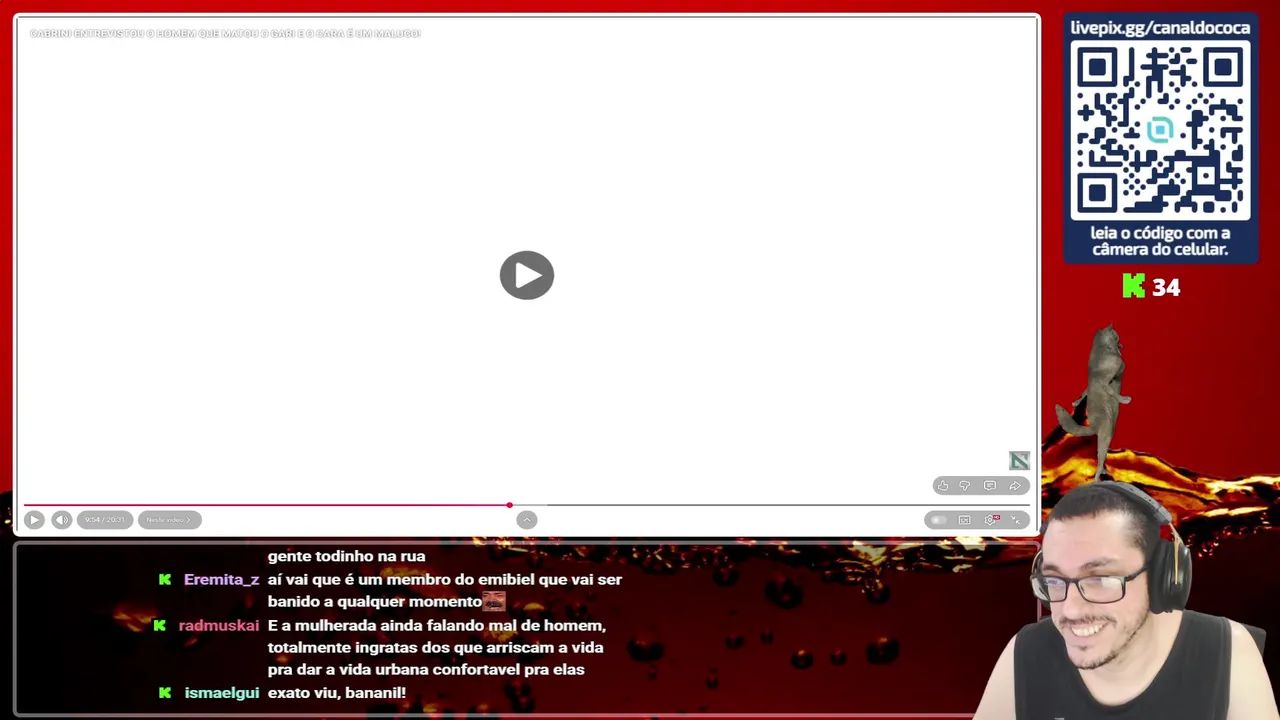Screen dimensions: 1280x720
Task: Click 'leia o código com a câmera' caption
Action: pyautogui.click(x=1160, y=241)
